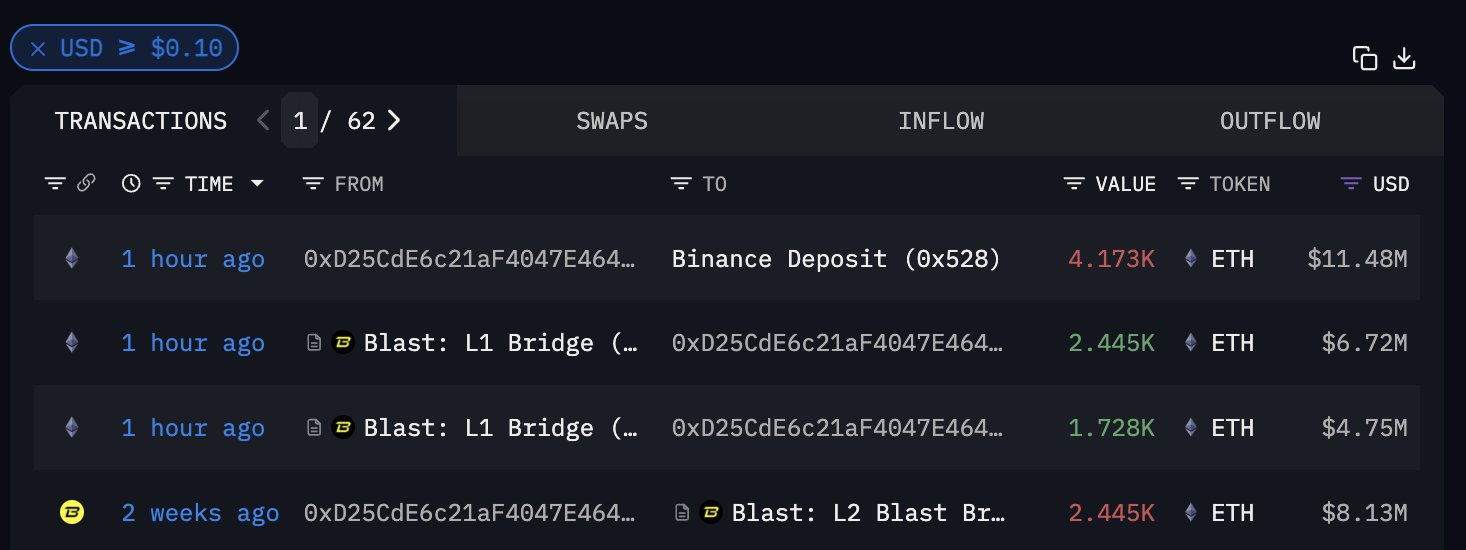The image size is (1466, 550).
Task: Open the VALUE column filter
Action: [x=1075, y=184]
